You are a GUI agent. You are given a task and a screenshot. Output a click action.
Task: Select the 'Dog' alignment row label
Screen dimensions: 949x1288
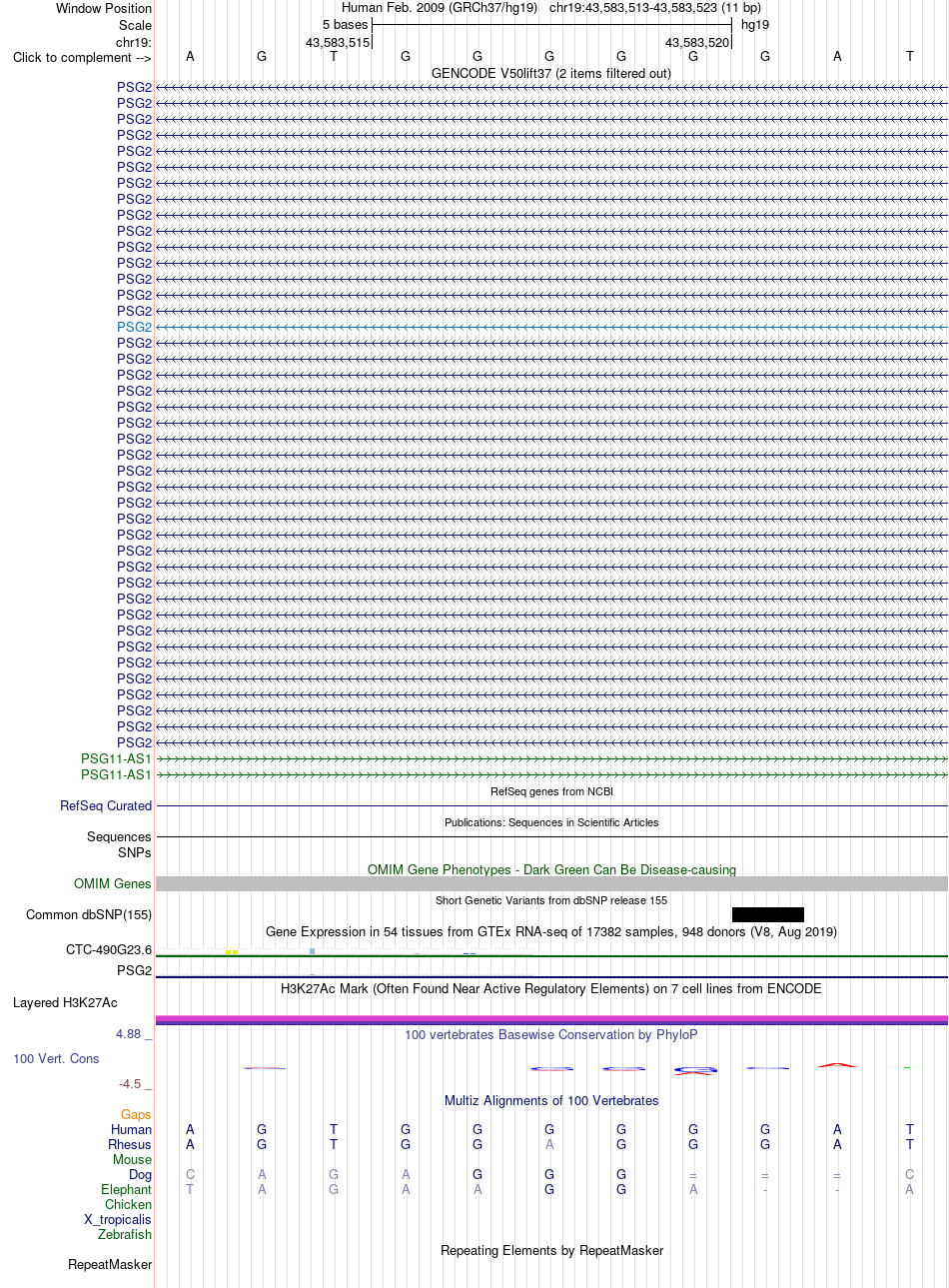pyautogui.click(x=140, y=1174)
